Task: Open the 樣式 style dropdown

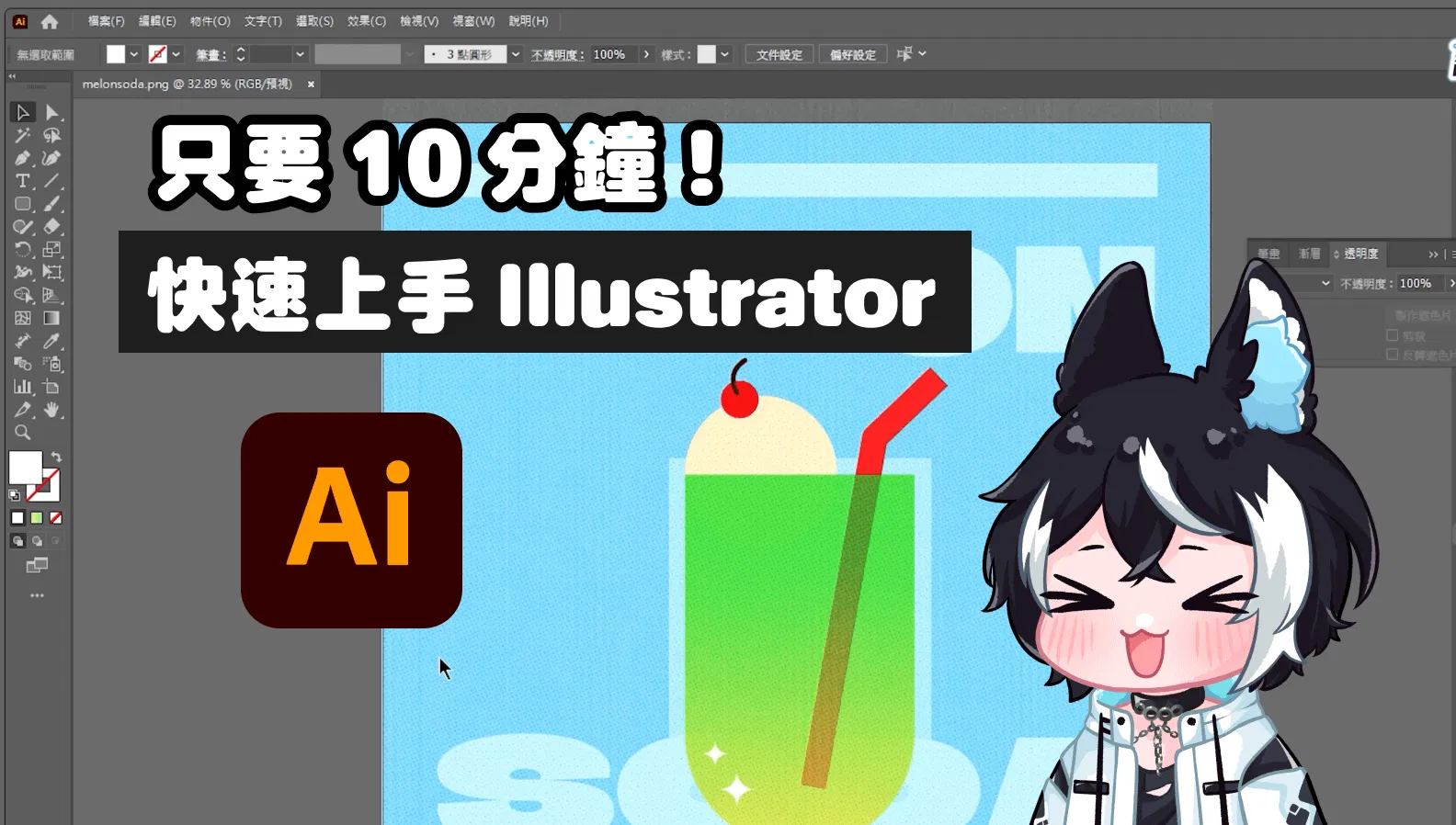Action: click(x=725, y=54)
